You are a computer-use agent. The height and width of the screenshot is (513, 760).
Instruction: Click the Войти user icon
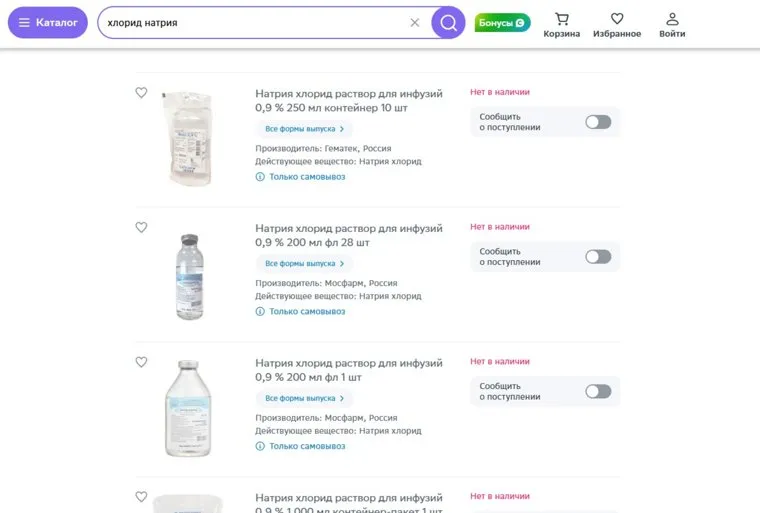tap(672, 25)
